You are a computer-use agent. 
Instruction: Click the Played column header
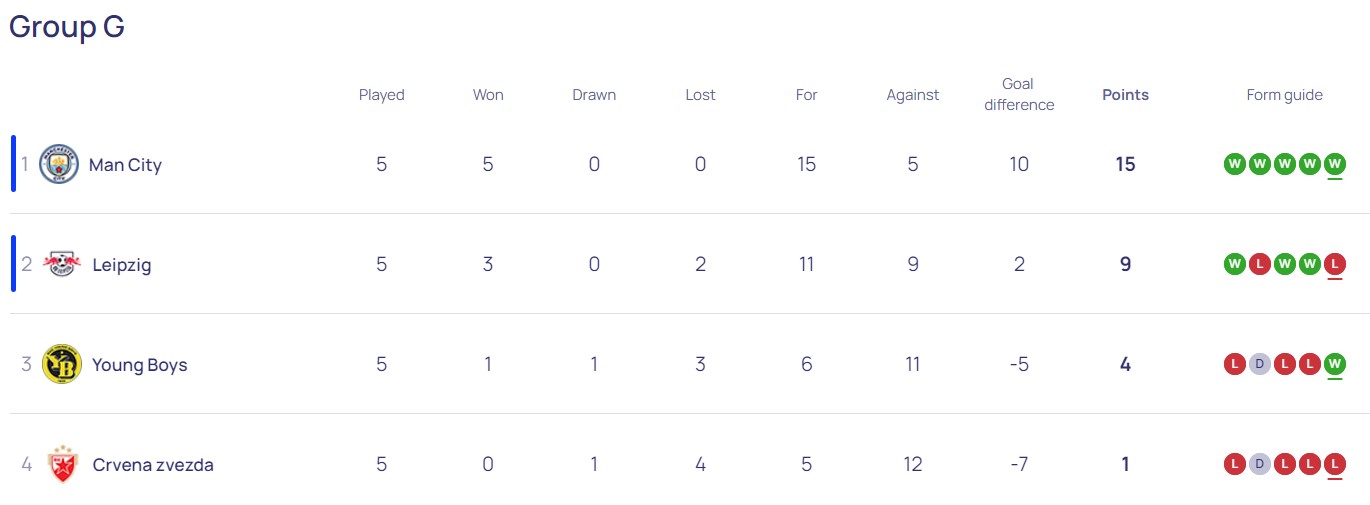(381, 95)
